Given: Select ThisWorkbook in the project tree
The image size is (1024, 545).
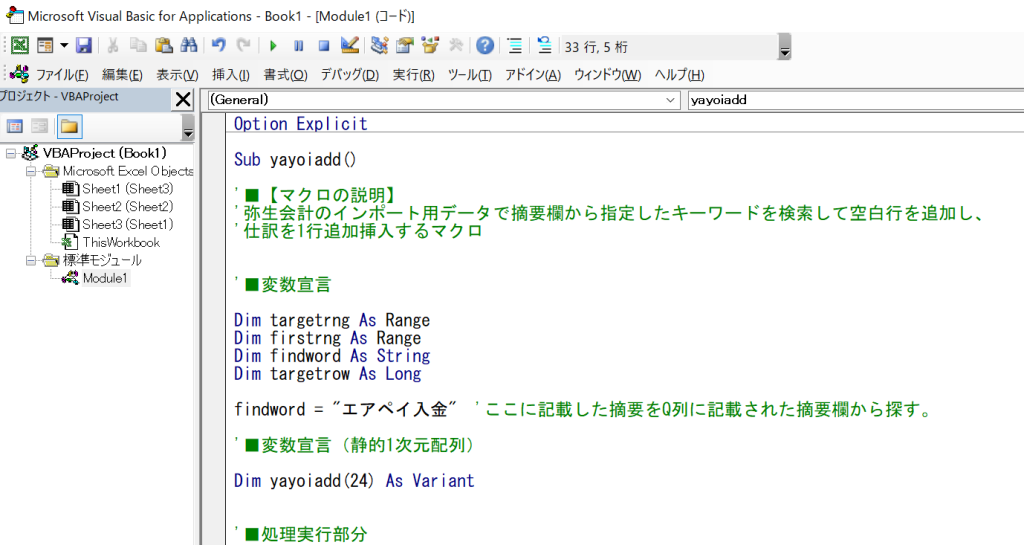Looking at the screenshot, I should (120, 242).
